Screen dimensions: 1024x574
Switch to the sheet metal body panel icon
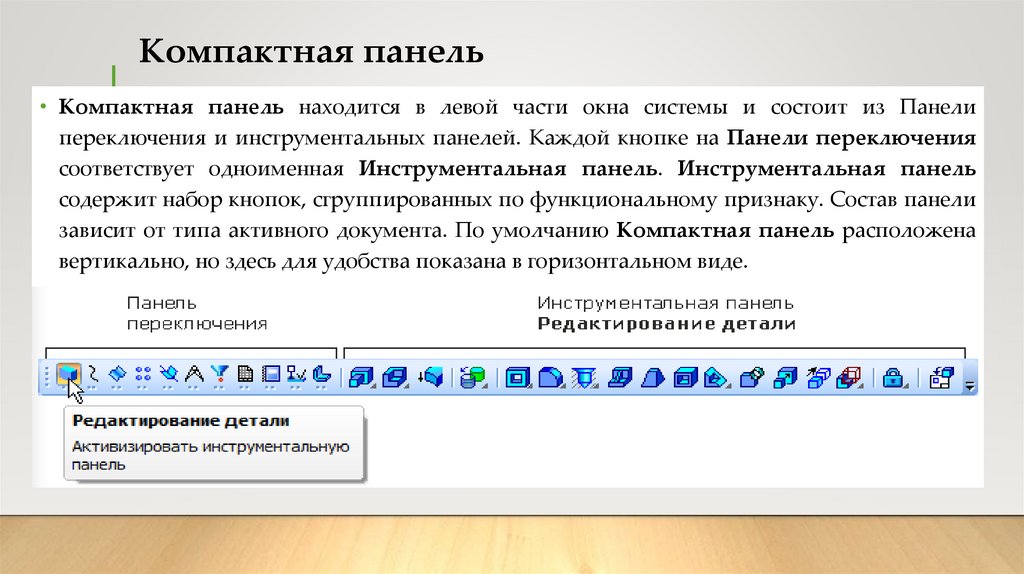pos(322,374)
